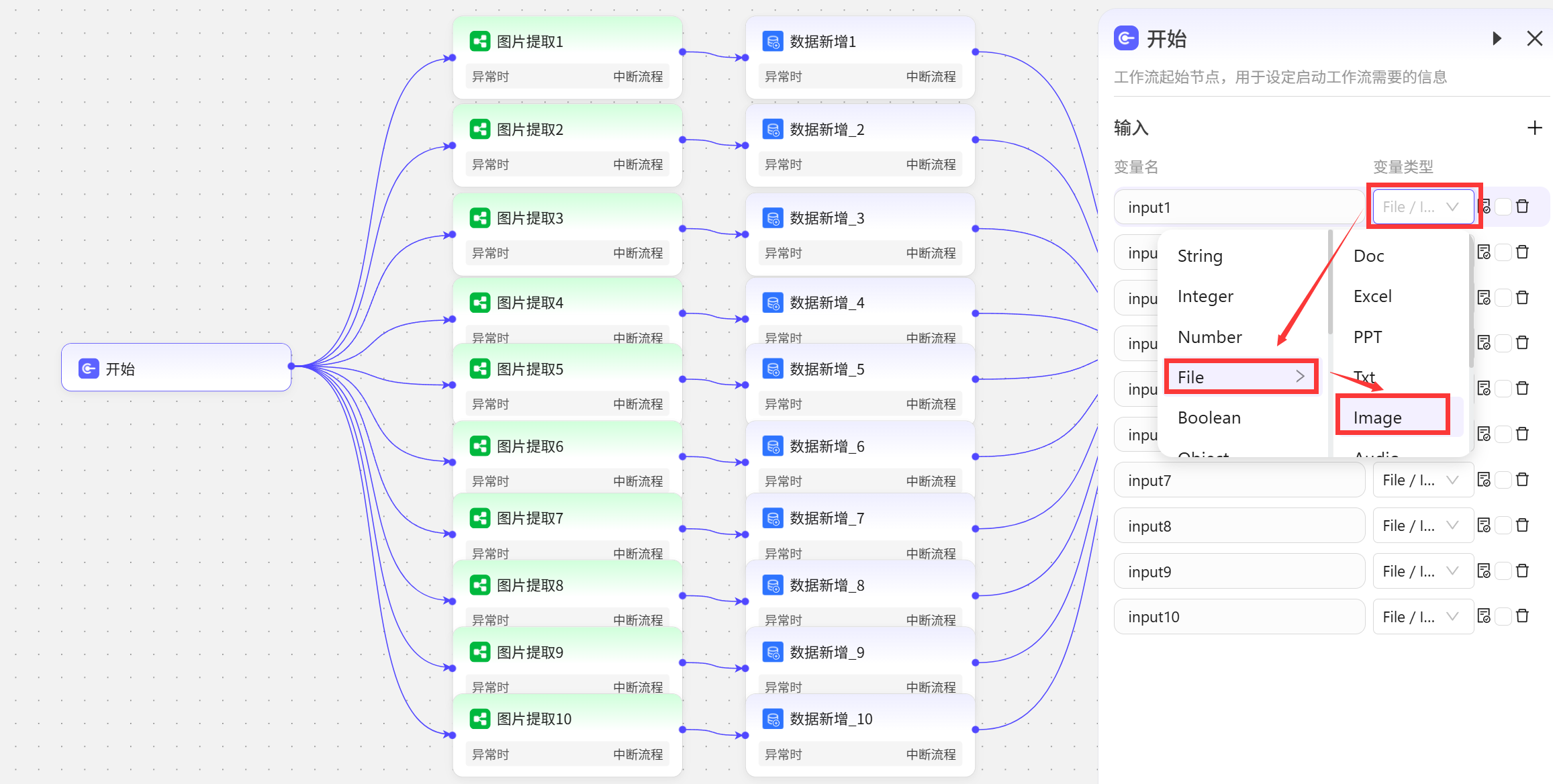
Task: Click the 开始 node icon on the canvas
Action: (x=89, y=369)
